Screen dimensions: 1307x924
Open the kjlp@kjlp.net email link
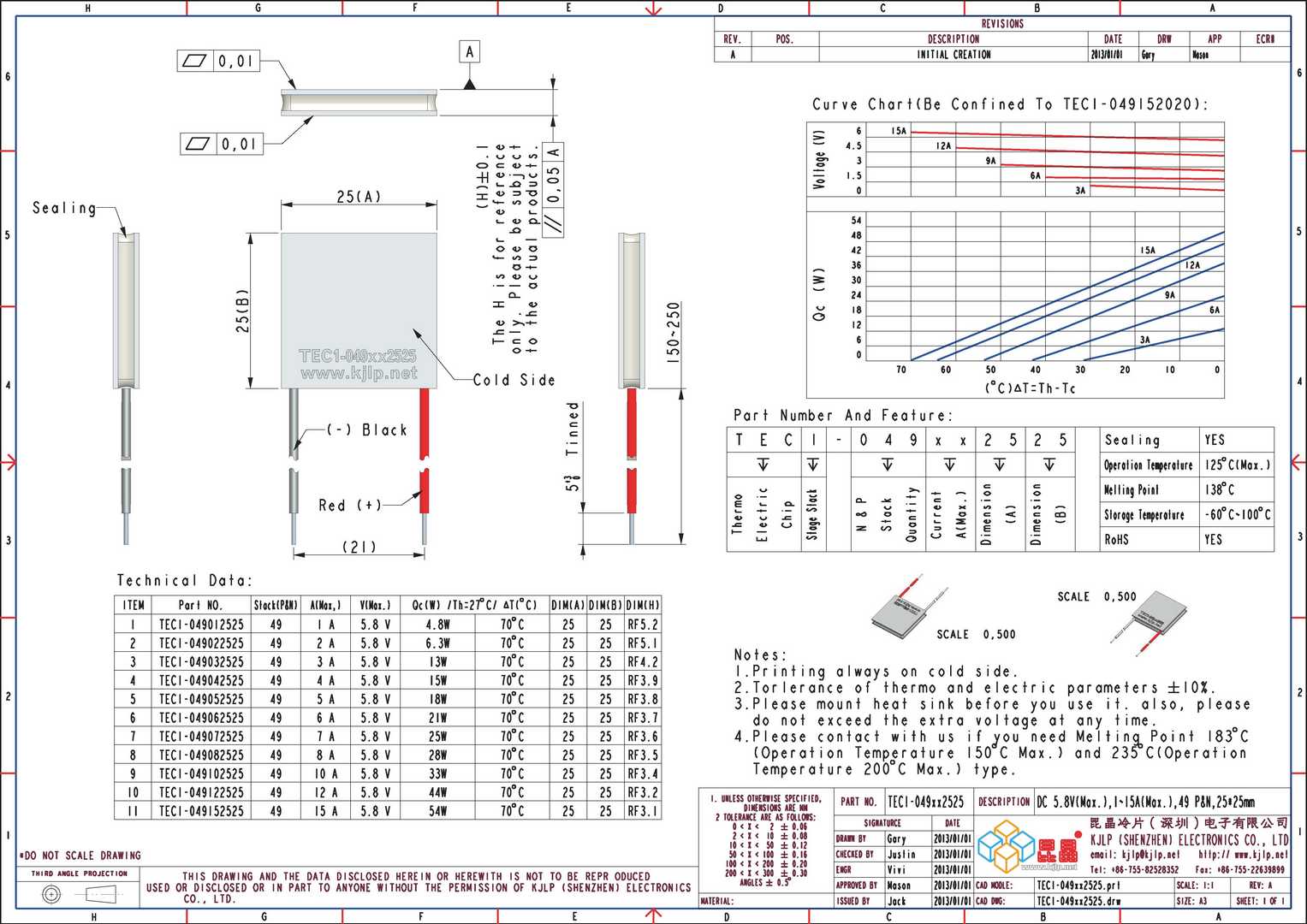click(x=1134, y=854)
